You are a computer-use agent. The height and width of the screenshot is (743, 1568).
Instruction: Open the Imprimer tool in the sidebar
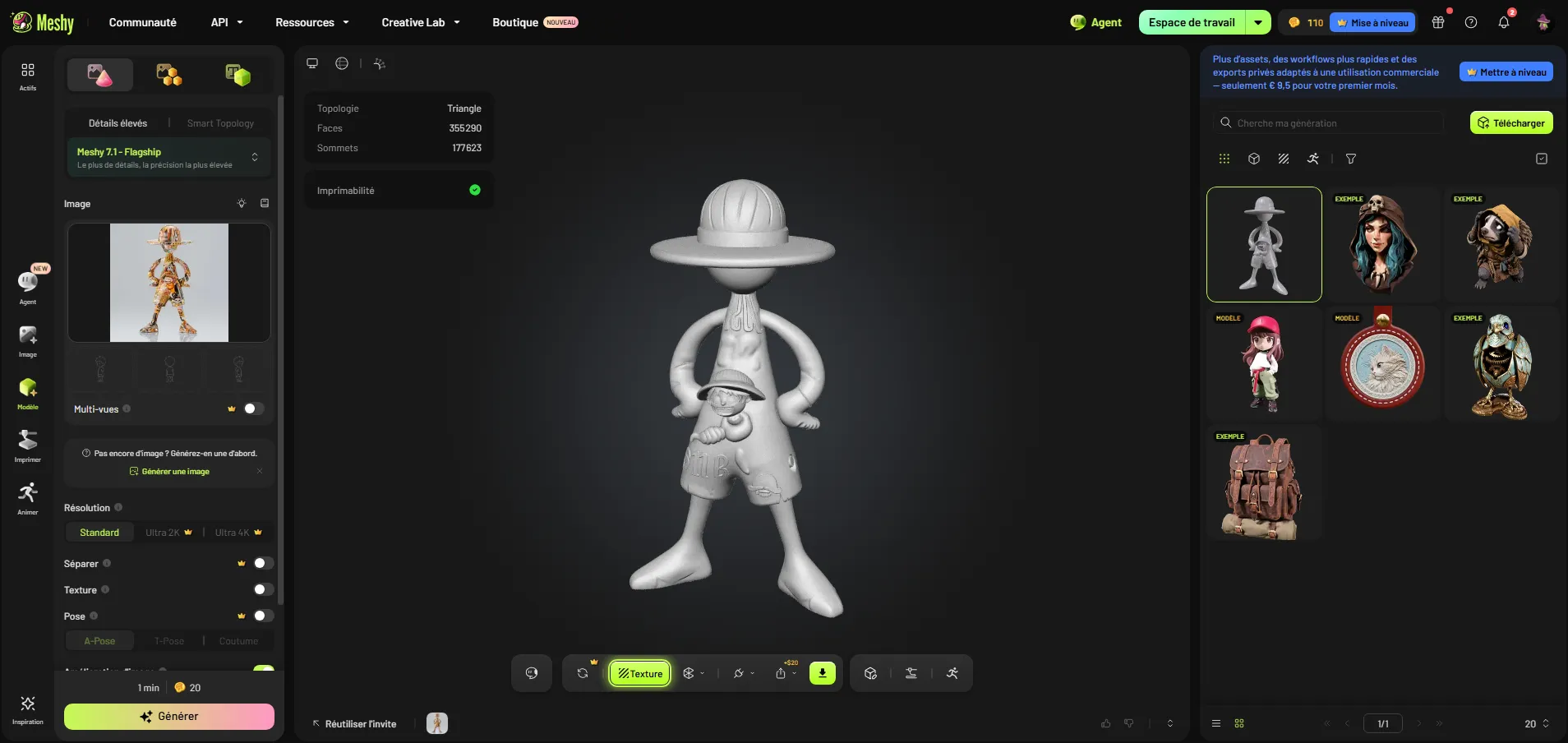[28, 446]
